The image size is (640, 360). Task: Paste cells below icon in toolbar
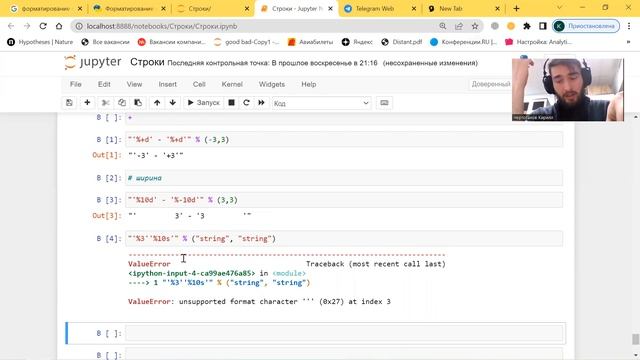point(138,103)
